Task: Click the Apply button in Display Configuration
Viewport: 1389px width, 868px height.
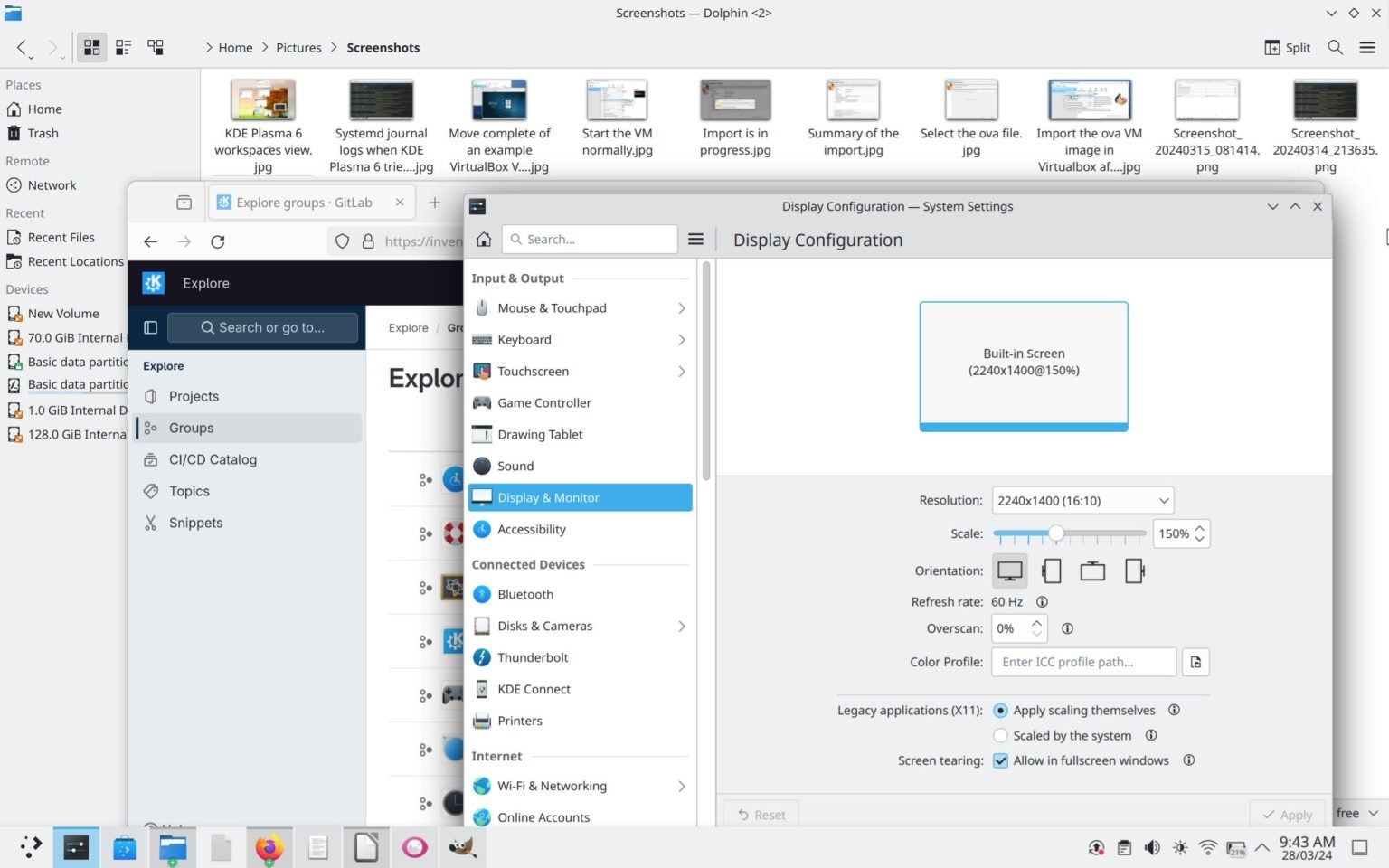Action: 1288,814
